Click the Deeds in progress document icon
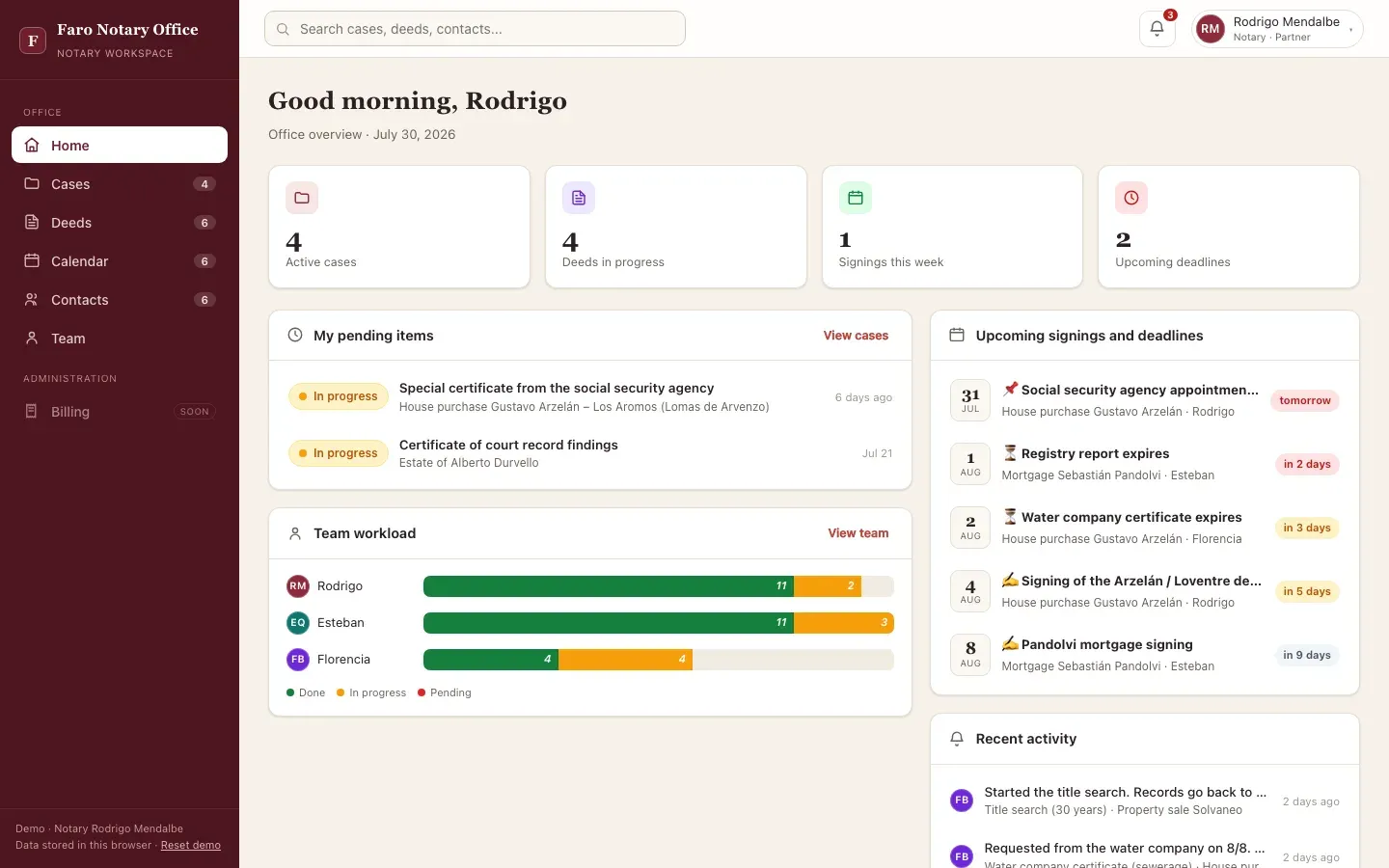Image resolution: width=1389 pixels, height=868 pixels. (x=579, y=198)
